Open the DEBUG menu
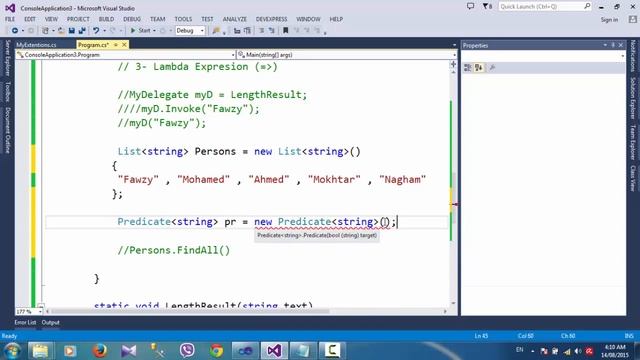640x360 pixels. point(132,19)
